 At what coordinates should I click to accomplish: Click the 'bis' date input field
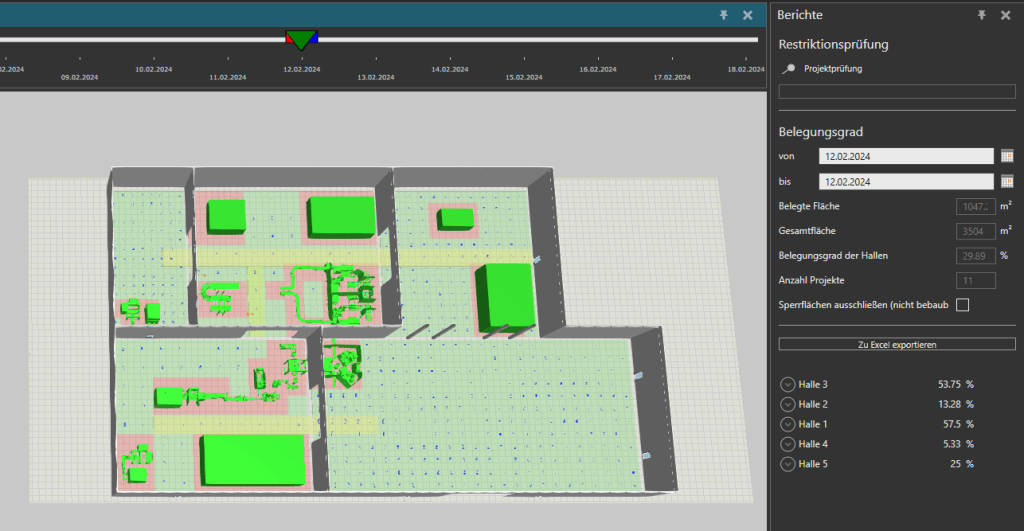pos(905,181)
